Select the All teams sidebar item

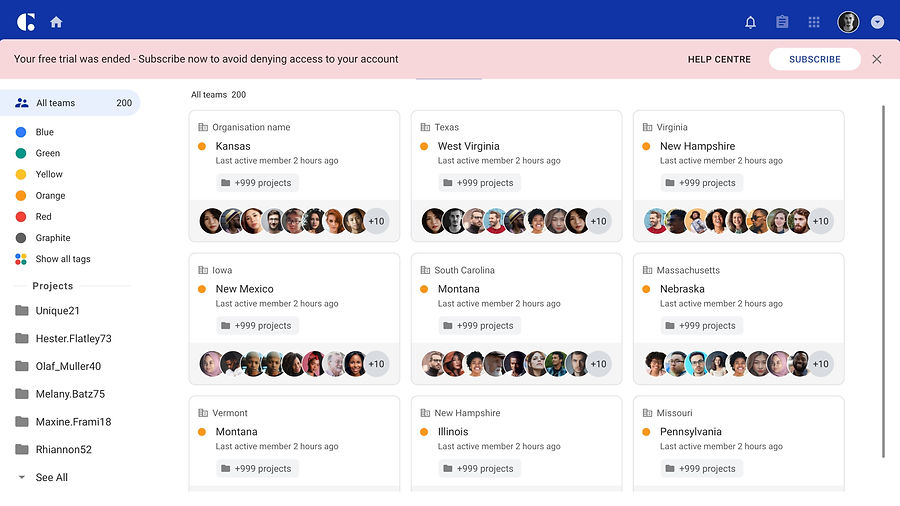tap(56, 103)
